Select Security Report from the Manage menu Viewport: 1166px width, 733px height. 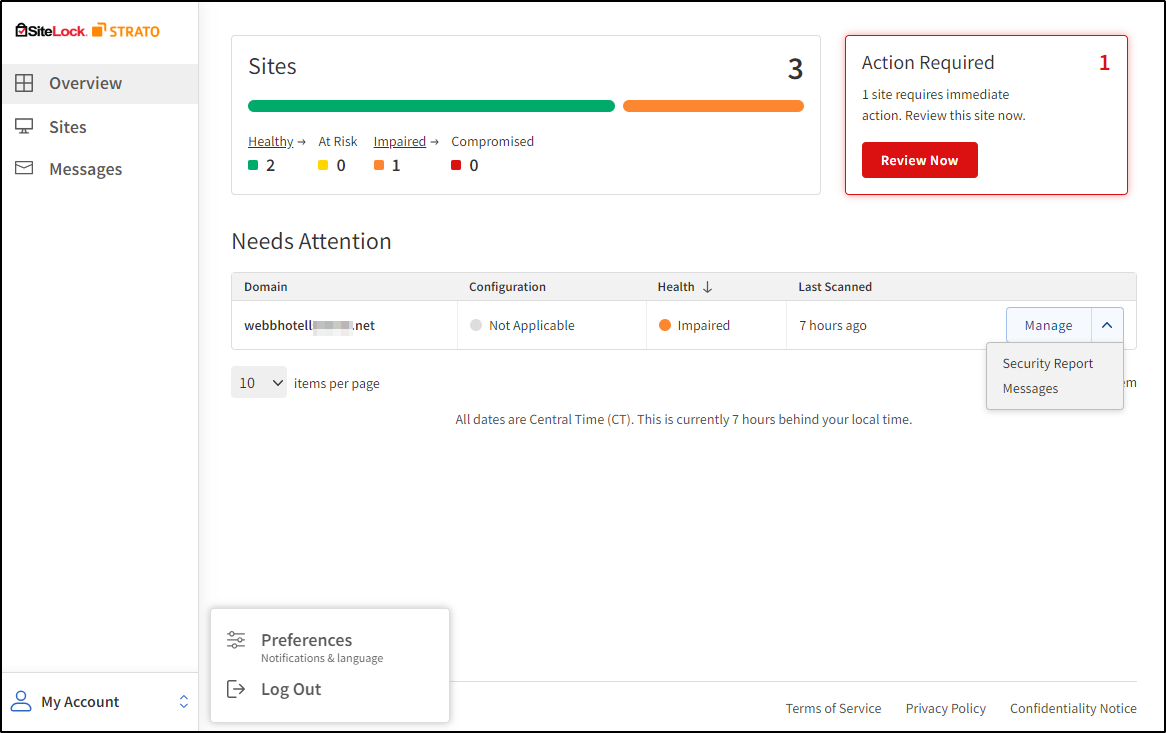point(1047,363)
